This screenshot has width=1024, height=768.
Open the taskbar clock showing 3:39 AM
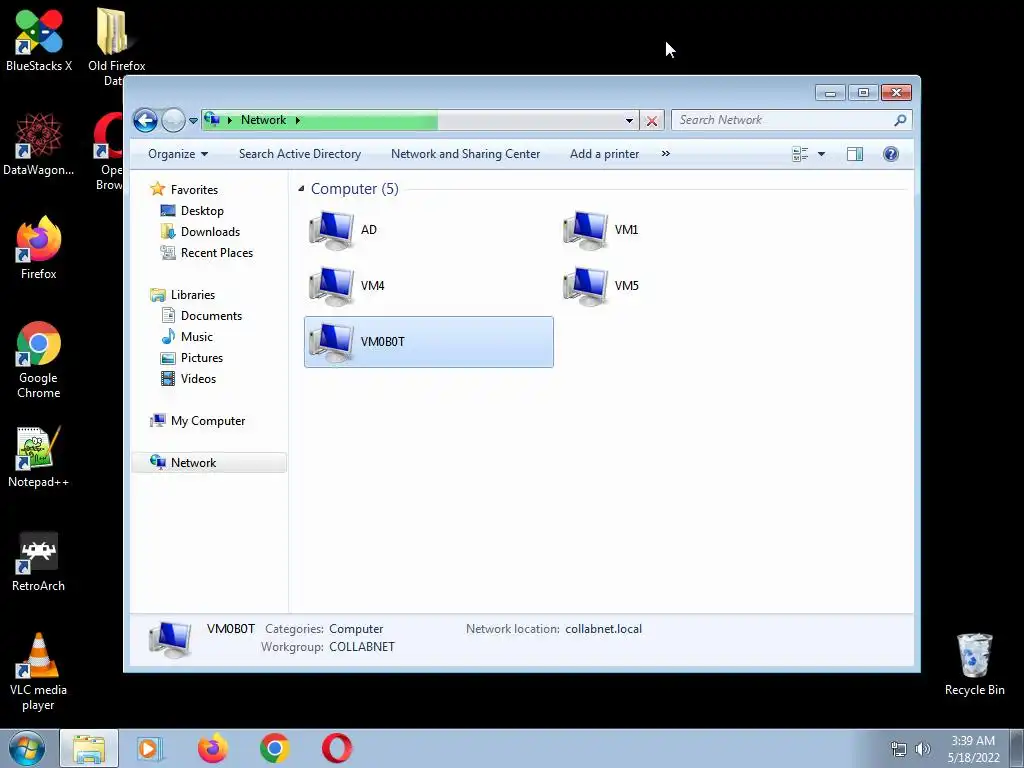click(x=973, y=749)
